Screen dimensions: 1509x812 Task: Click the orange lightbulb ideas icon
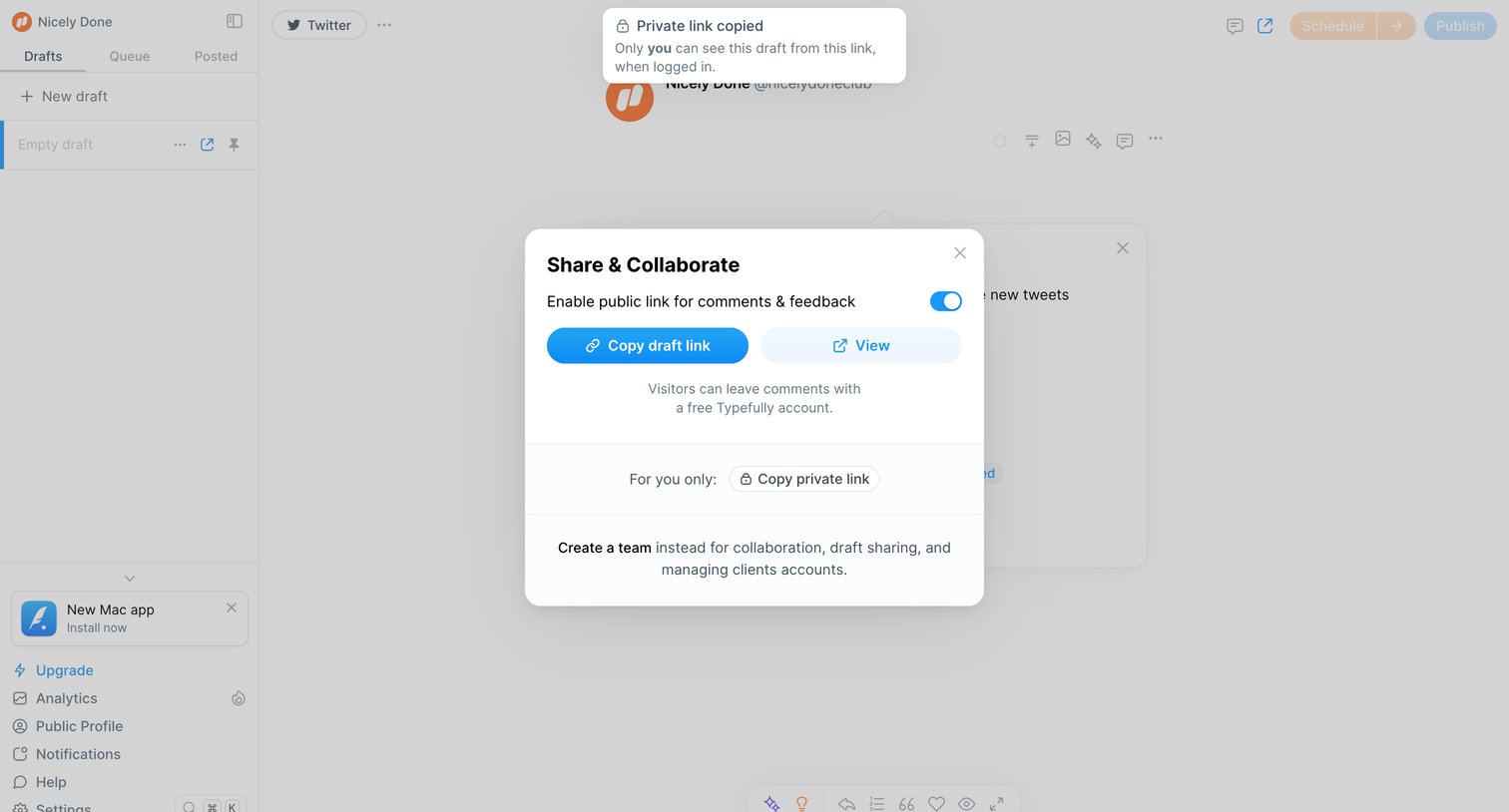click(x=801, y=803)
